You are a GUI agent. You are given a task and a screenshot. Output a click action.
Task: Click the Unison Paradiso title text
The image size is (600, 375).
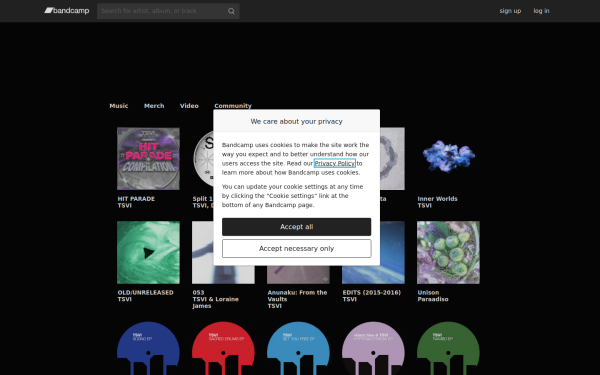coord(433,296)
